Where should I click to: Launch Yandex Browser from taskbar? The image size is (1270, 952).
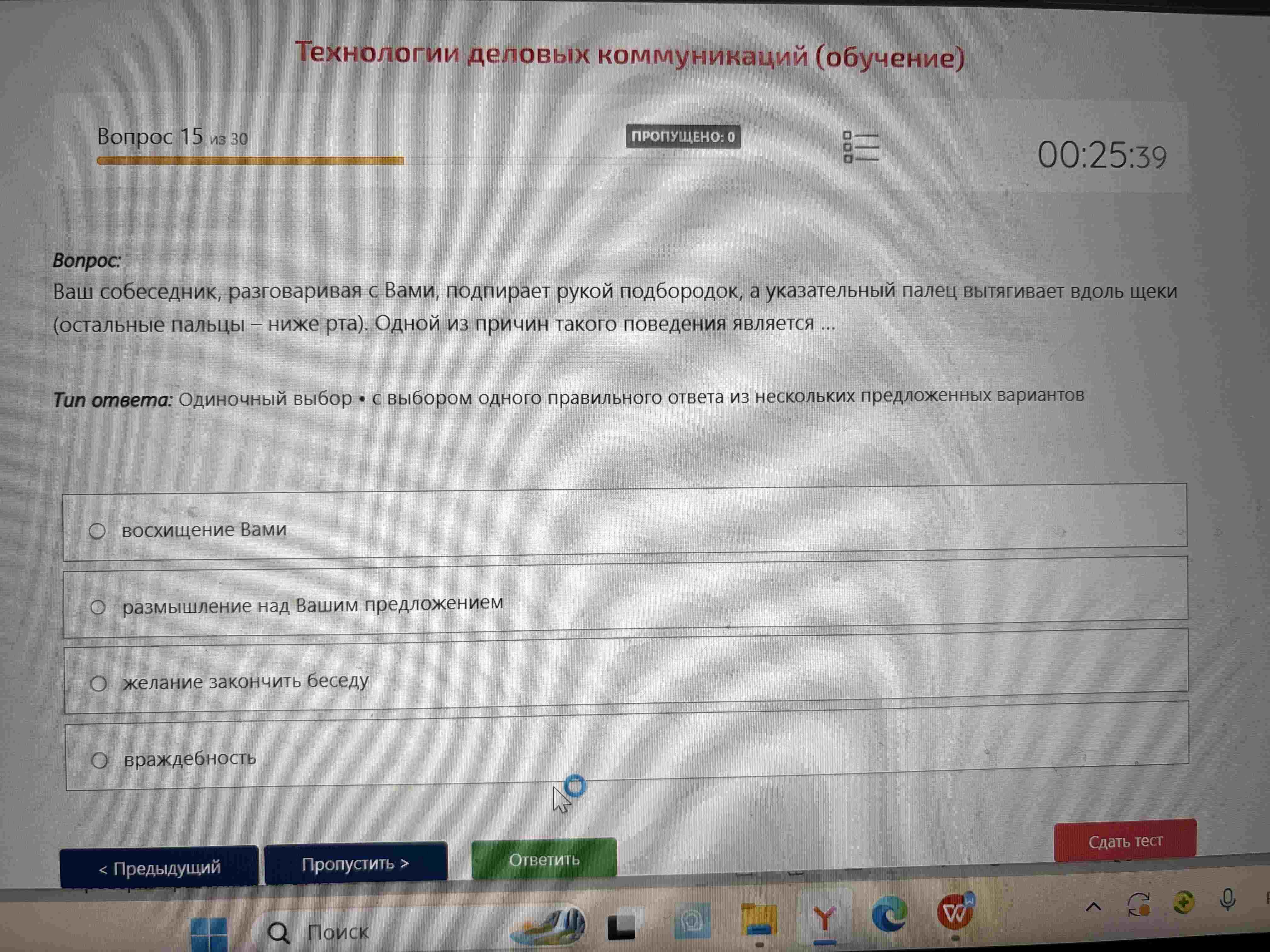click(825, 919)
